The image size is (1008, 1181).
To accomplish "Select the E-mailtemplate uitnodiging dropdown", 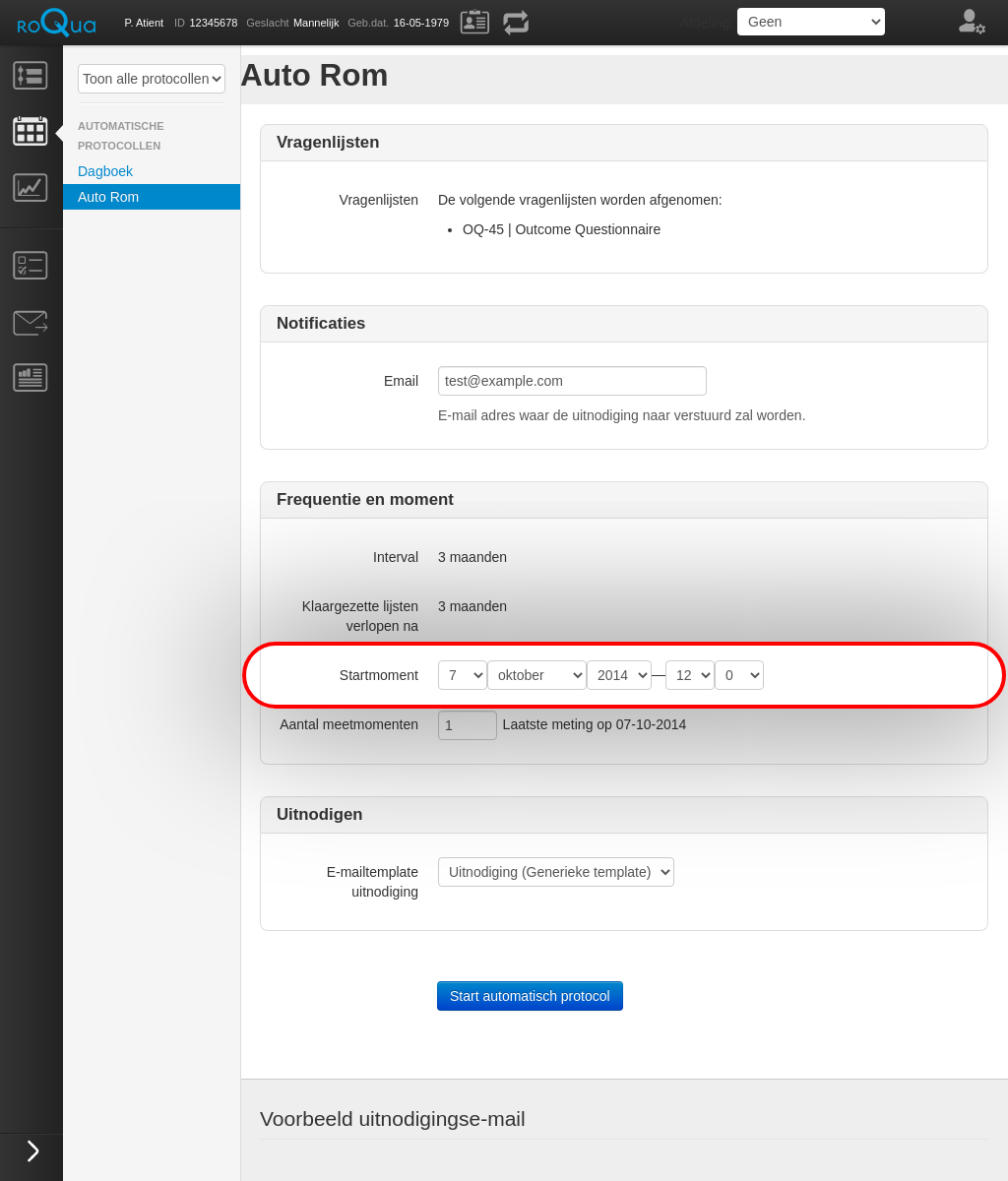I will coord(555,872).
